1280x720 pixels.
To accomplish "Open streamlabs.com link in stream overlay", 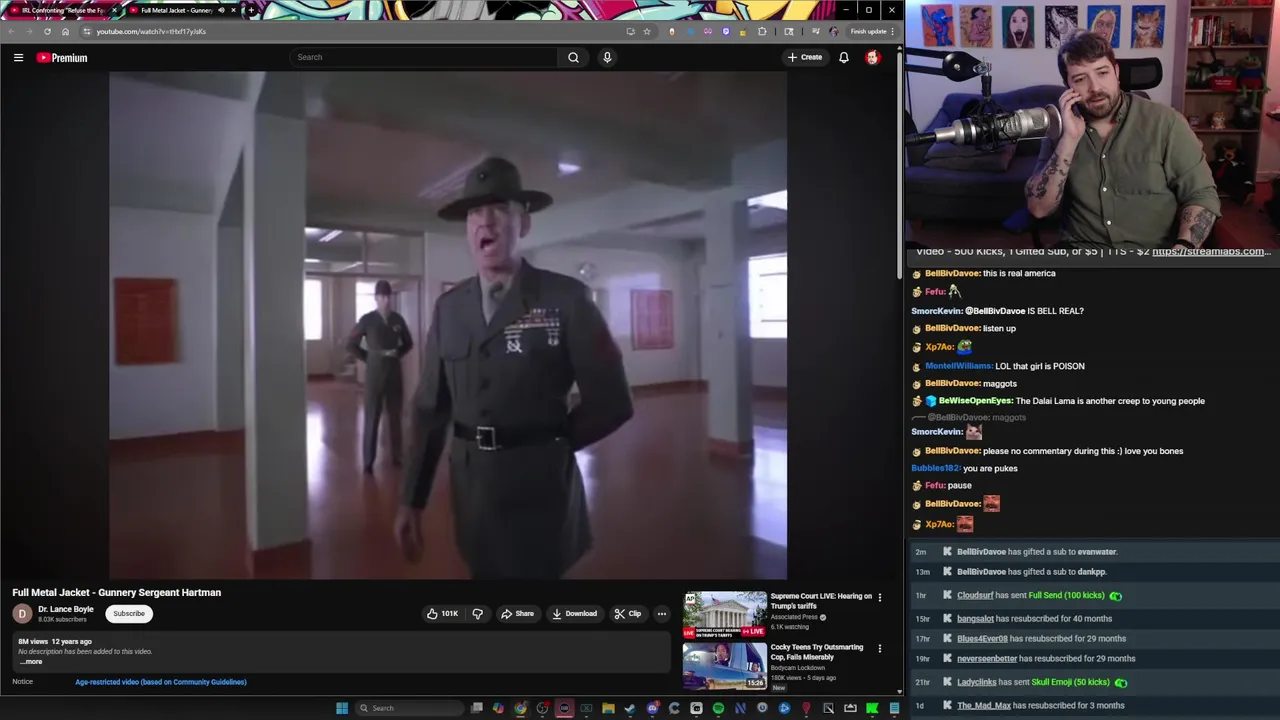I will pyautogui.click(x=1212, y=252).
